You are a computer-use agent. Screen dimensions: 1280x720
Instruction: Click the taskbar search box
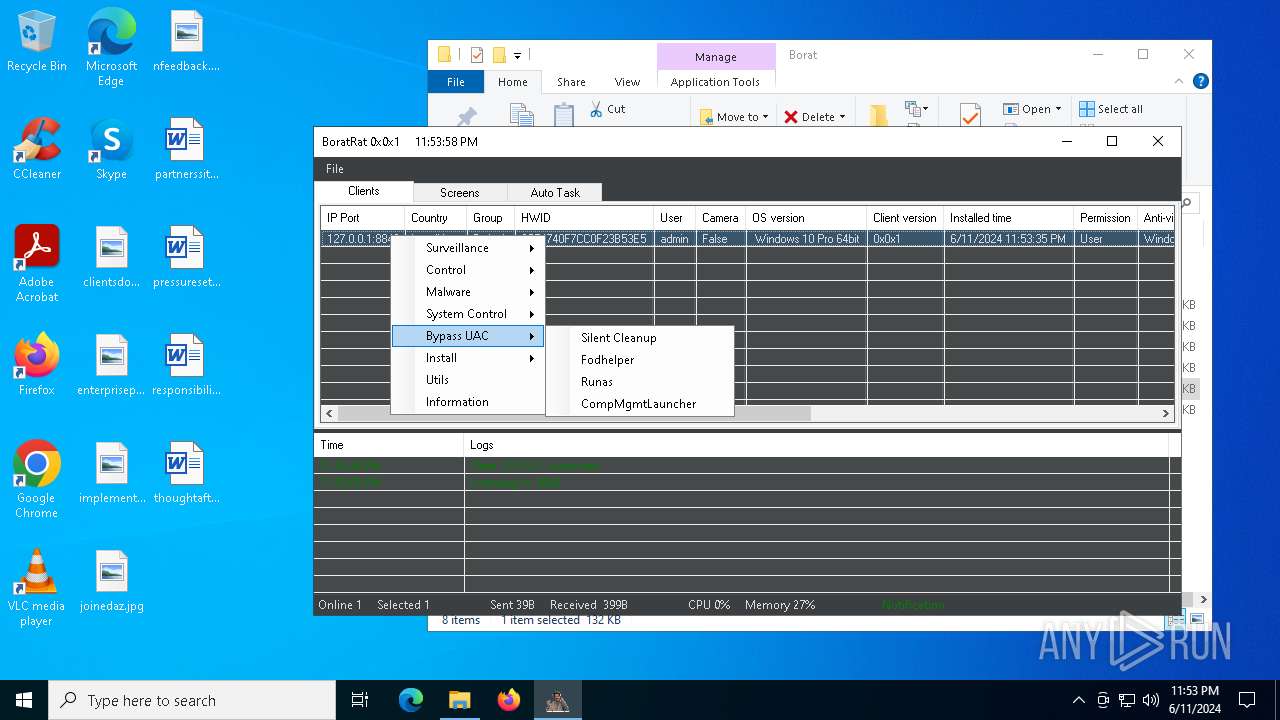tap(192, 700)
